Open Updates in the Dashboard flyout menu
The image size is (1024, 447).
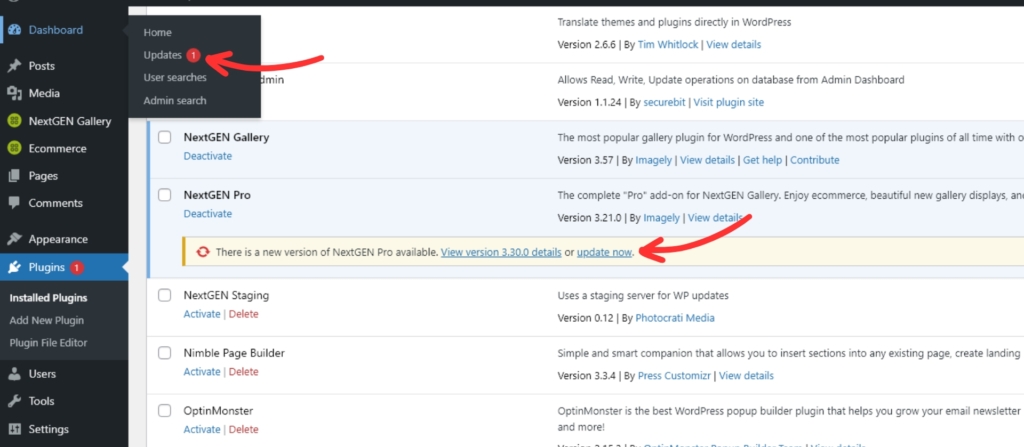click(x=162, y=55)
